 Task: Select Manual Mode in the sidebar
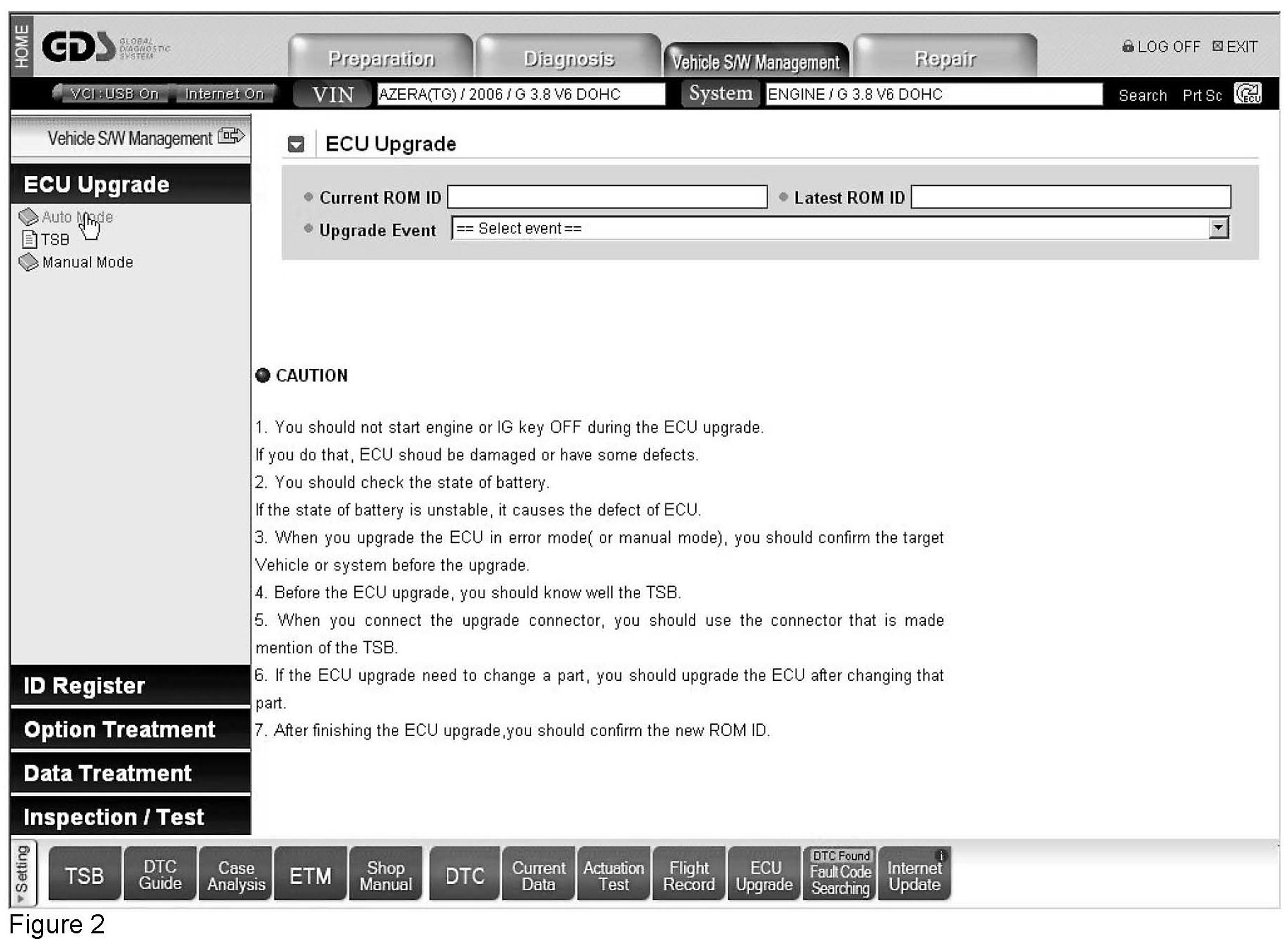click(86, 262)
